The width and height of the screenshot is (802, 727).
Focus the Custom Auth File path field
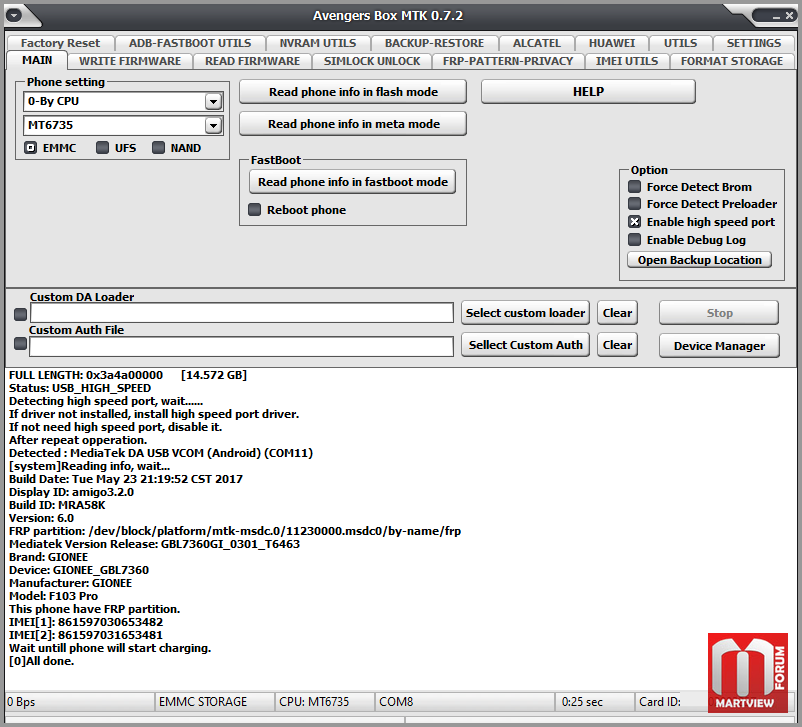point(241,346)
